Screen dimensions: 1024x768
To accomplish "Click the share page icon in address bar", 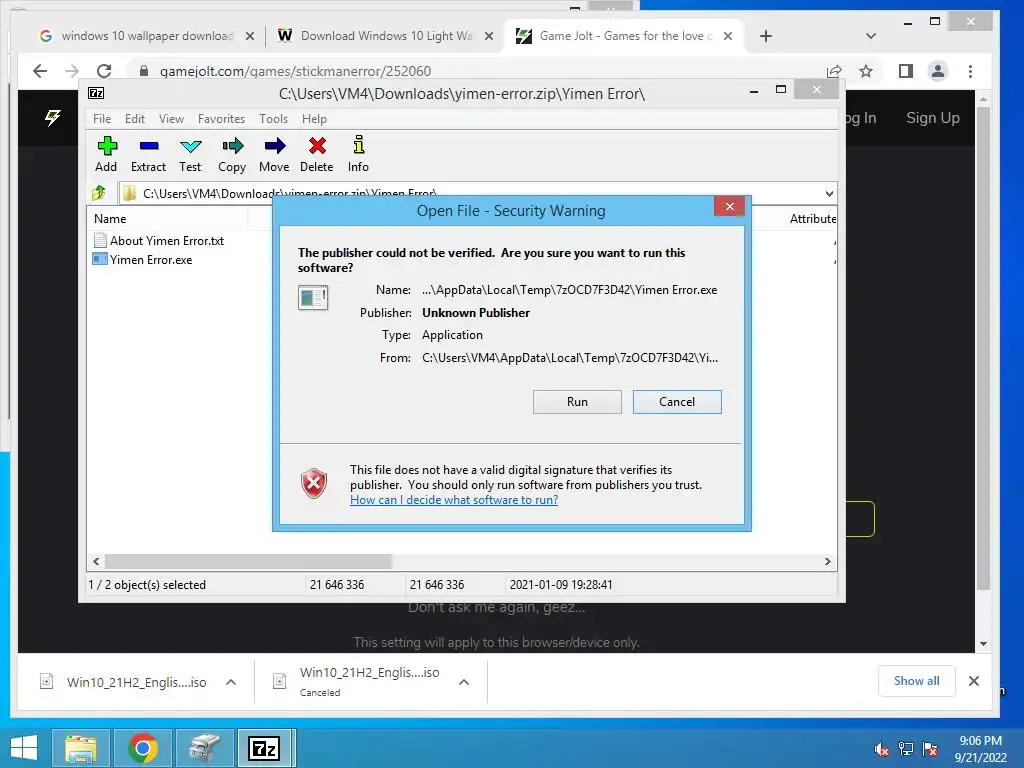I will coord(834,71).
